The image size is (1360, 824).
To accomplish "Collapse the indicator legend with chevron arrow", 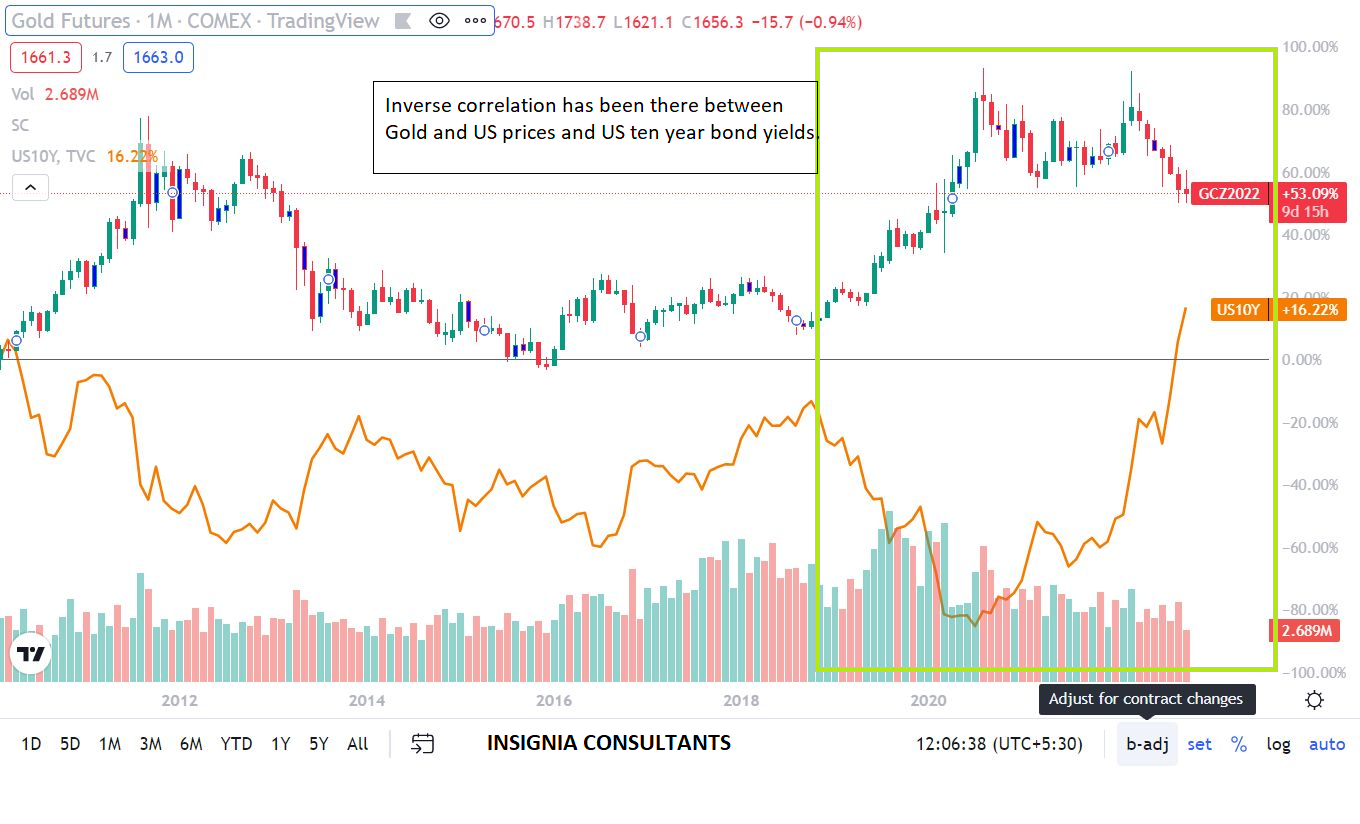I will [30, 187].
